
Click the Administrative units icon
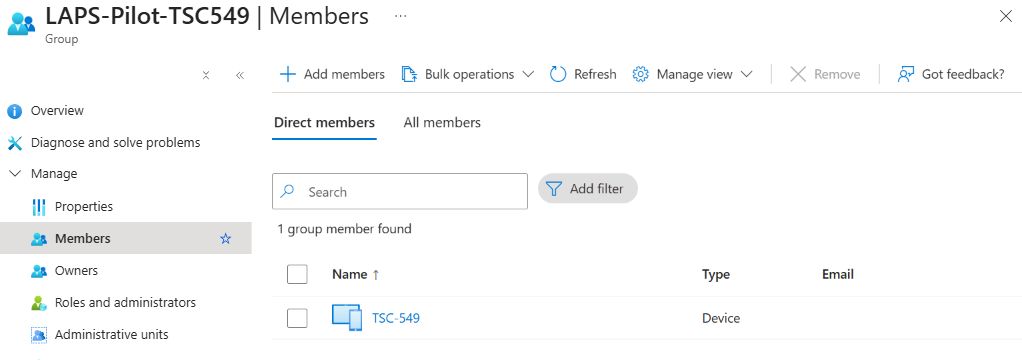pos(39,335)
